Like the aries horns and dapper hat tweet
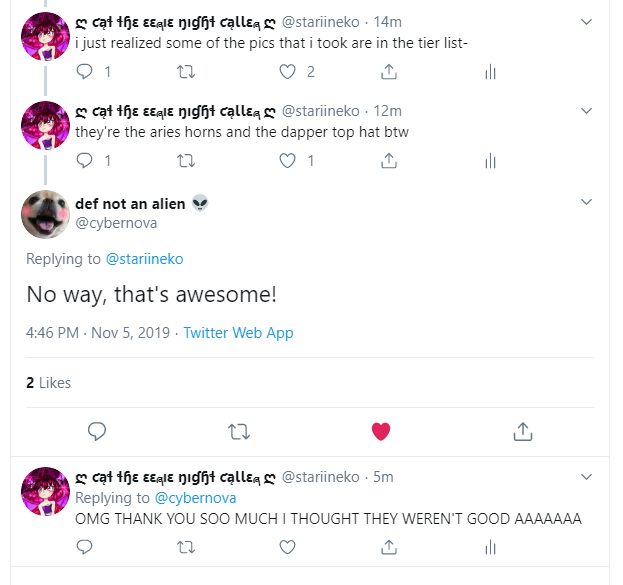Image resolution: width=623 pixels, height=585 pixels. coord(287,161)
